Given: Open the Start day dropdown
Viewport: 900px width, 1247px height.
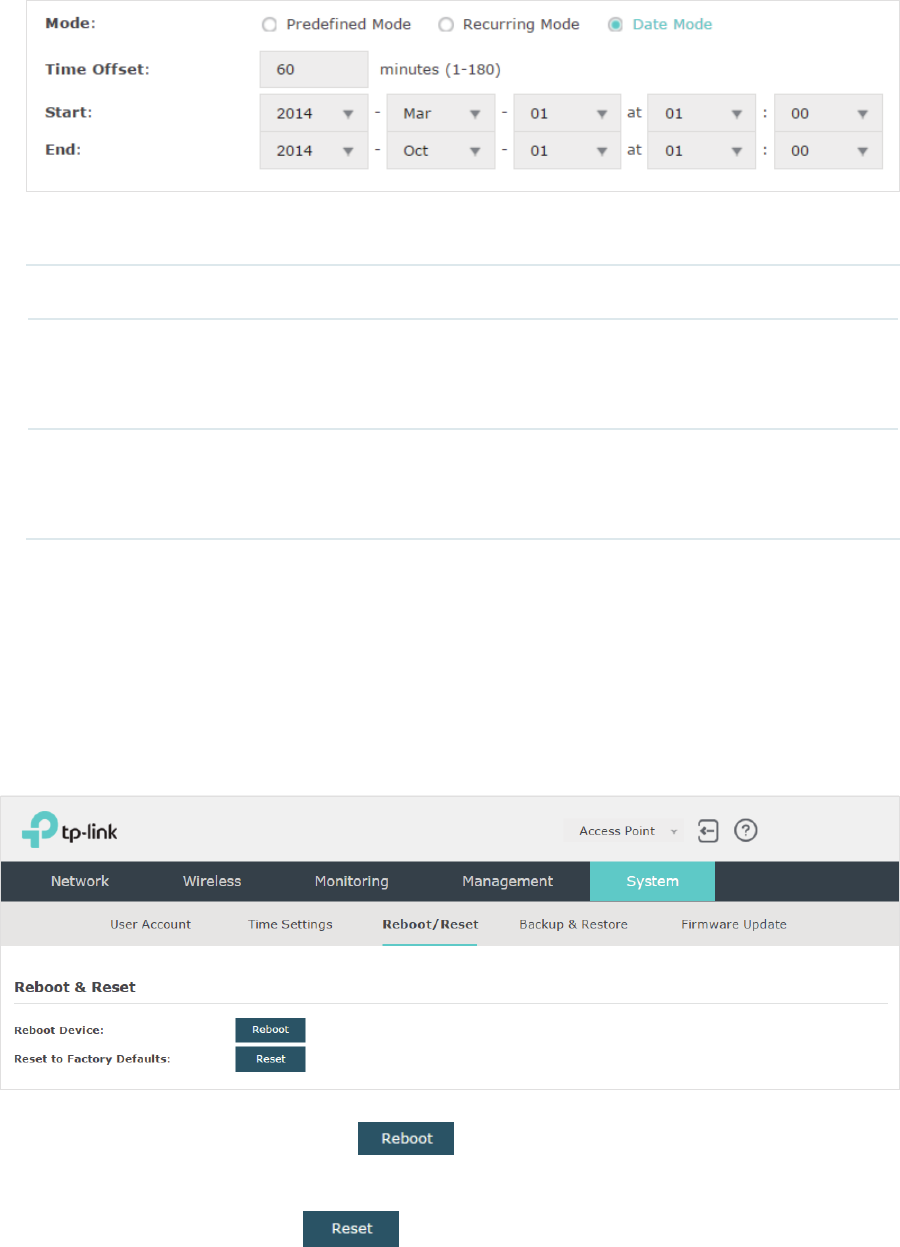Looking at the screenshot, I should [568, 113].
